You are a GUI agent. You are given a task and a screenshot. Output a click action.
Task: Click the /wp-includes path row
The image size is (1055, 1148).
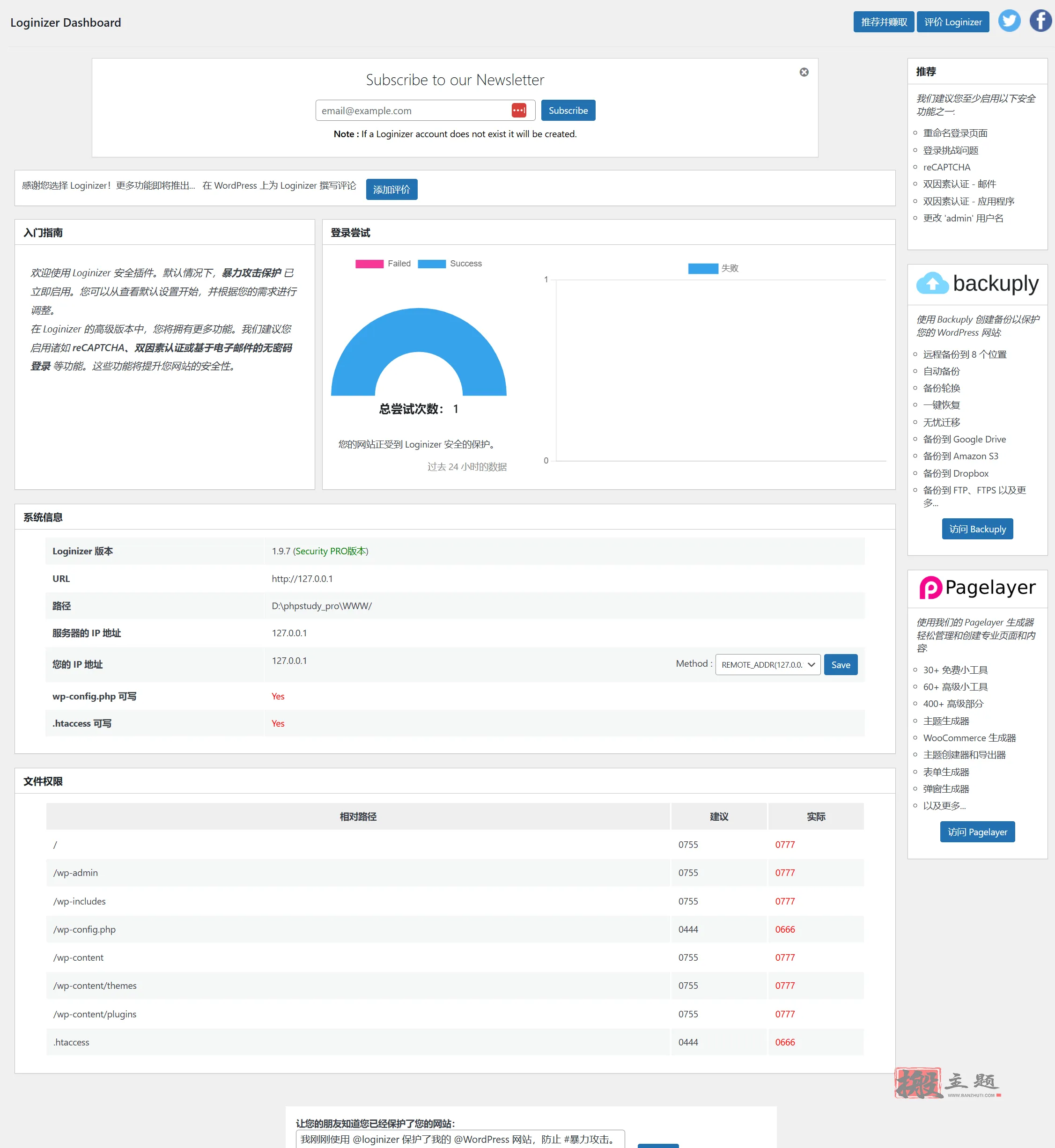point(455,901)
